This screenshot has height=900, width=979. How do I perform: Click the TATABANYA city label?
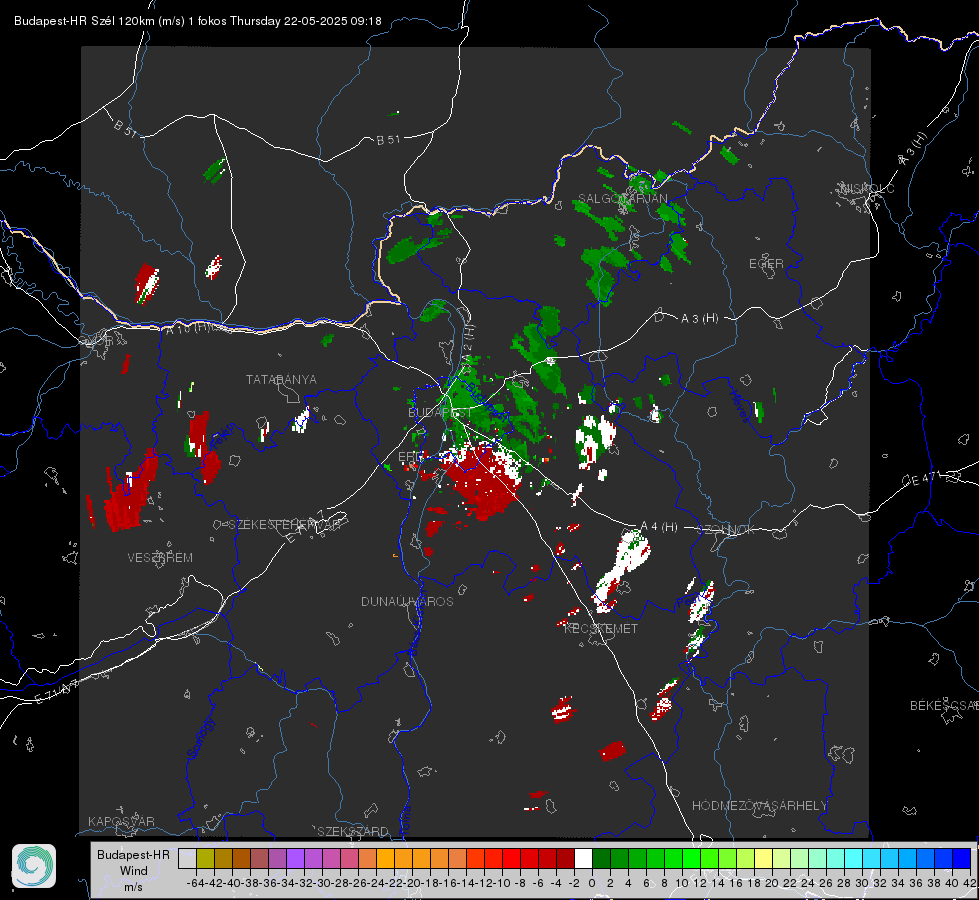pos(281,379)
